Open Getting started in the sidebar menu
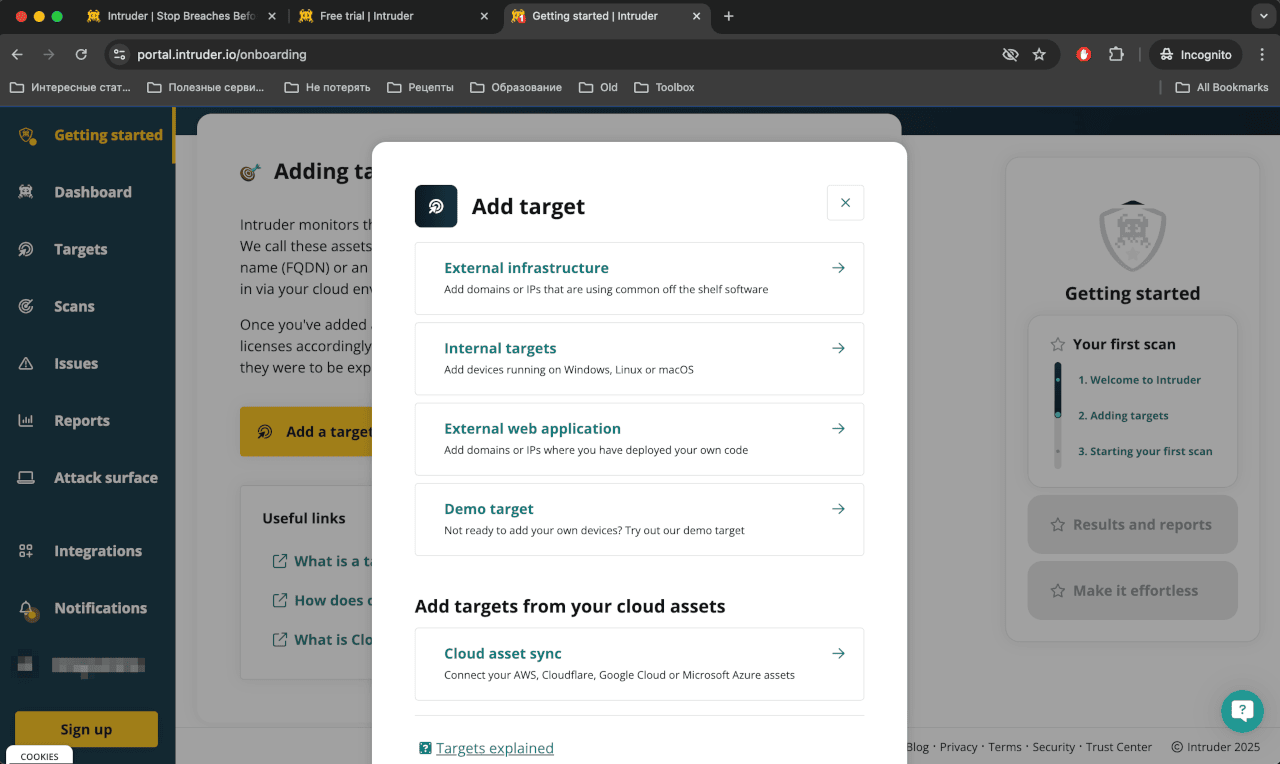Viewport: 1280px width, 764px height. click(107, 135)
